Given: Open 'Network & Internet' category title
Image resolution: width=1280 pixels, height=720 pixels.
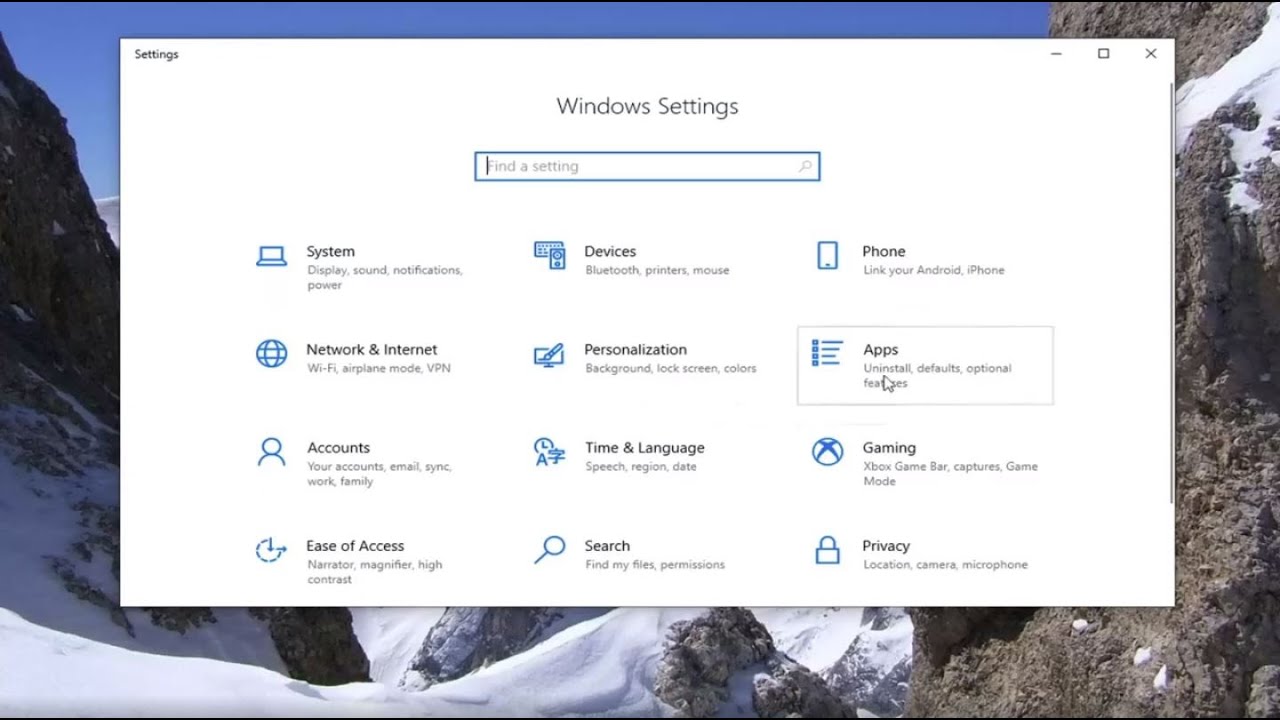Looking at the screenshot, I should click(372, 349).
